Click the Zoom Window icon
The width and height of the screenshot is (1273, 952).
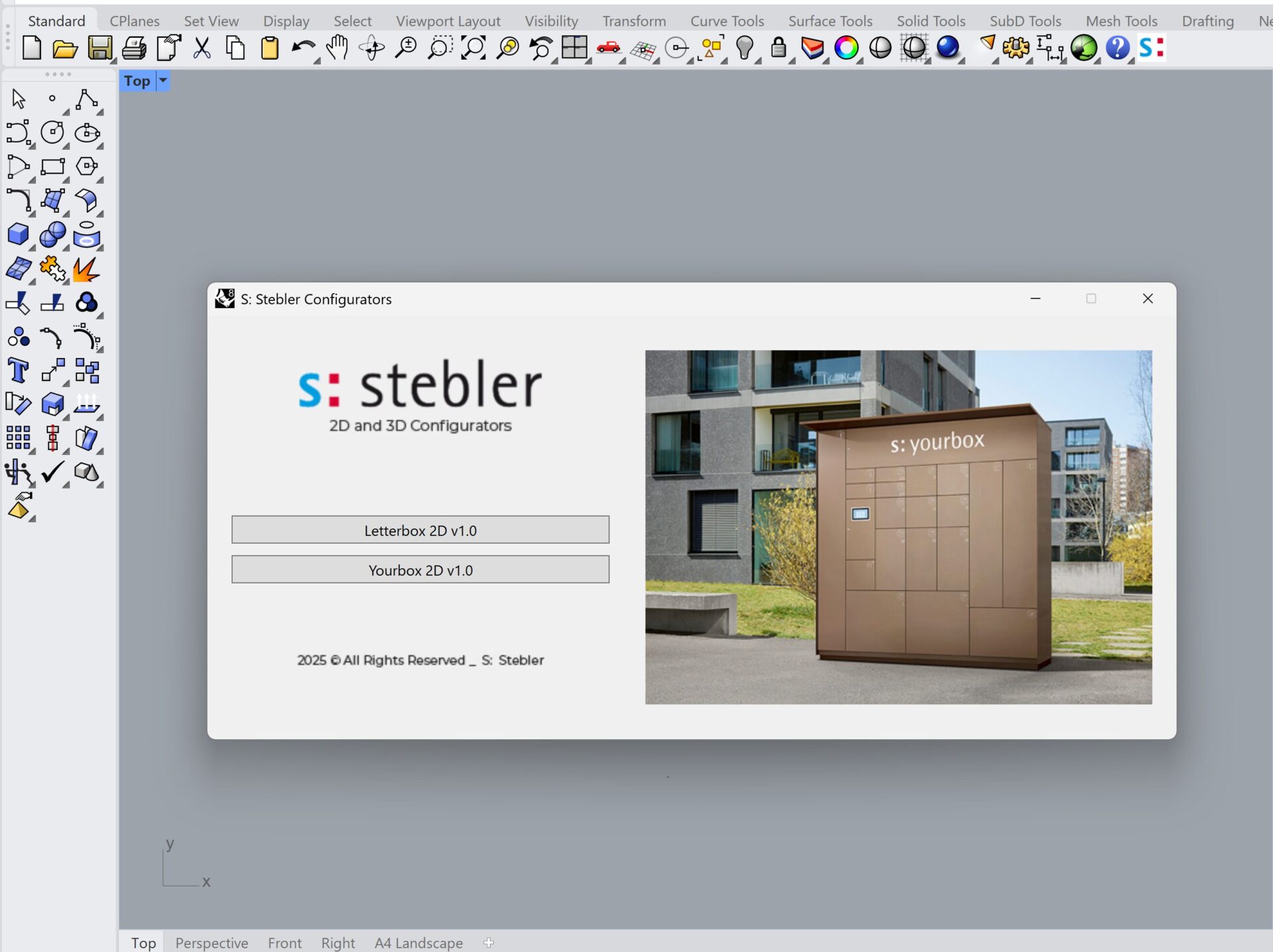click(x=440, y=48)
